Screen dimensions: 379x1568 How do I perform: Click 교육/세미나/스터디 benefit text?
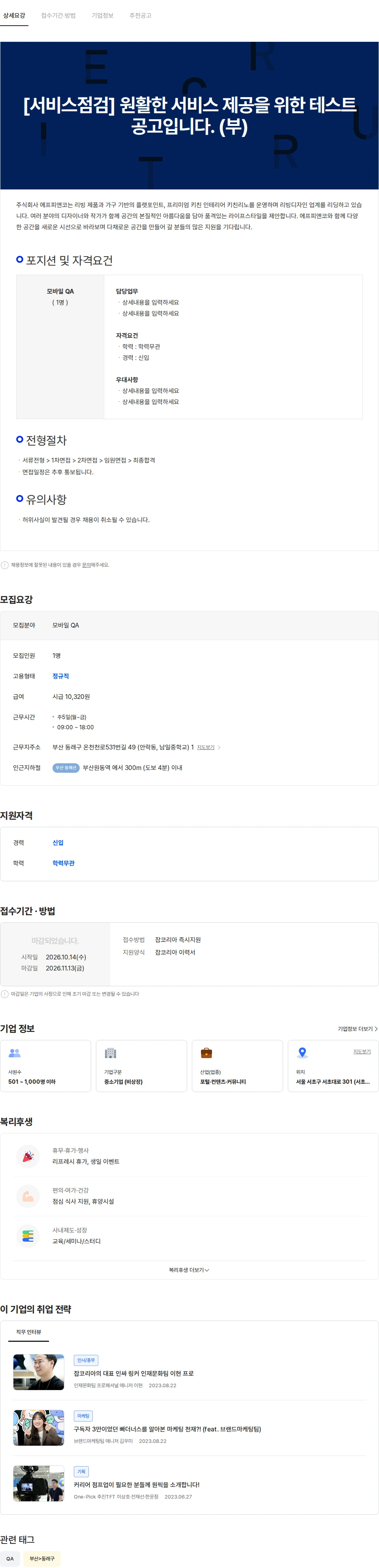[76, 1241]
